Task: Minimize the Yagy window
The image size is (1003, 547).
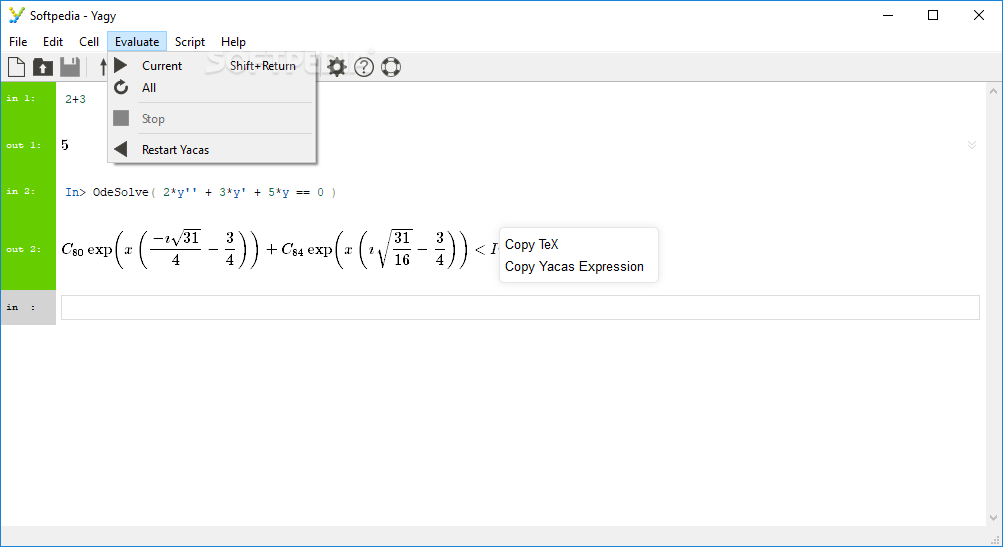Action: click(x=888, y=15)
